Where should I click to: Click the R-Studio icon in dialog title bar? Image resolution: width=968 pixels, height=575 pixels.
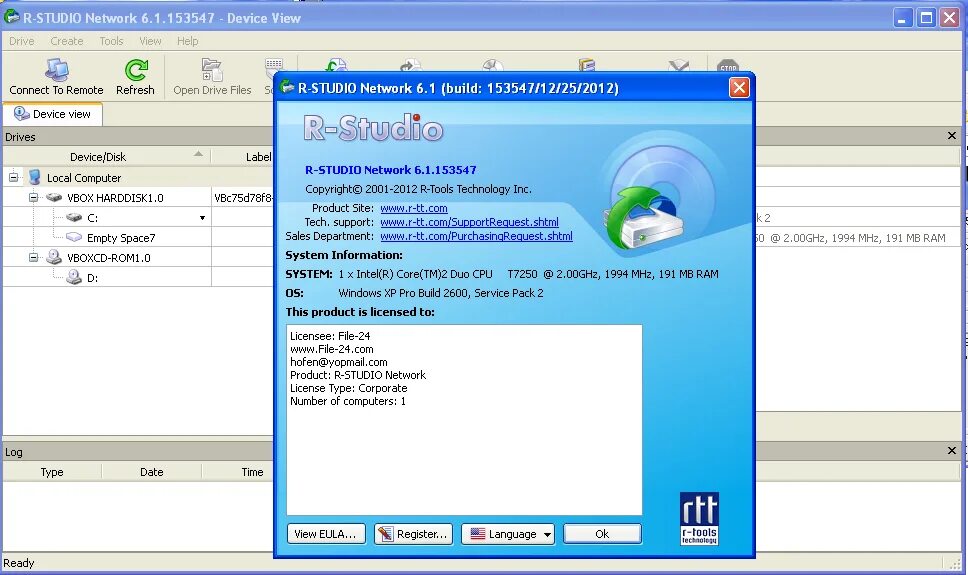tap(287, 87)
